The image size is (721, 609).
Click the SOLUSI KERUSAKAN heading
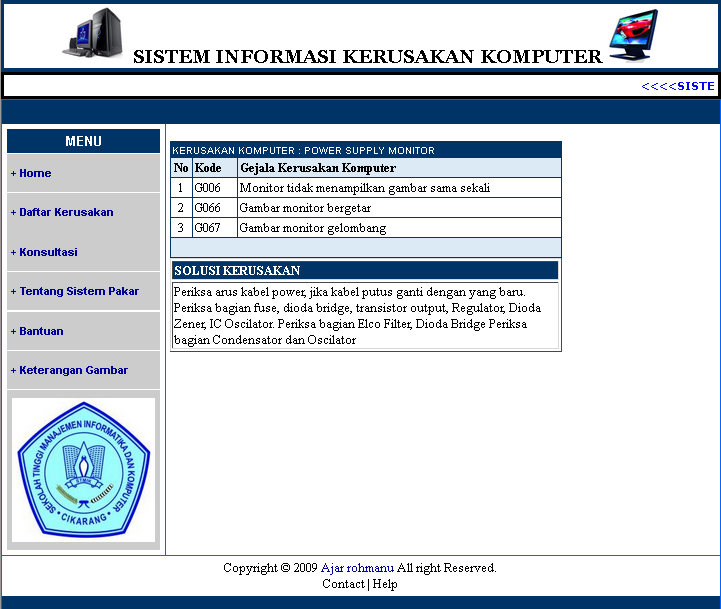point(365,270)
